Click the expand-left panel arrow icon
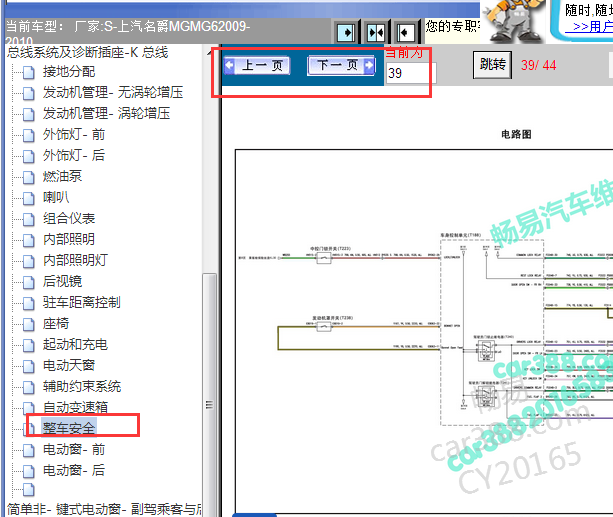Image resolution: width=613 pixels, height=517 pixels. coord(405,32)
